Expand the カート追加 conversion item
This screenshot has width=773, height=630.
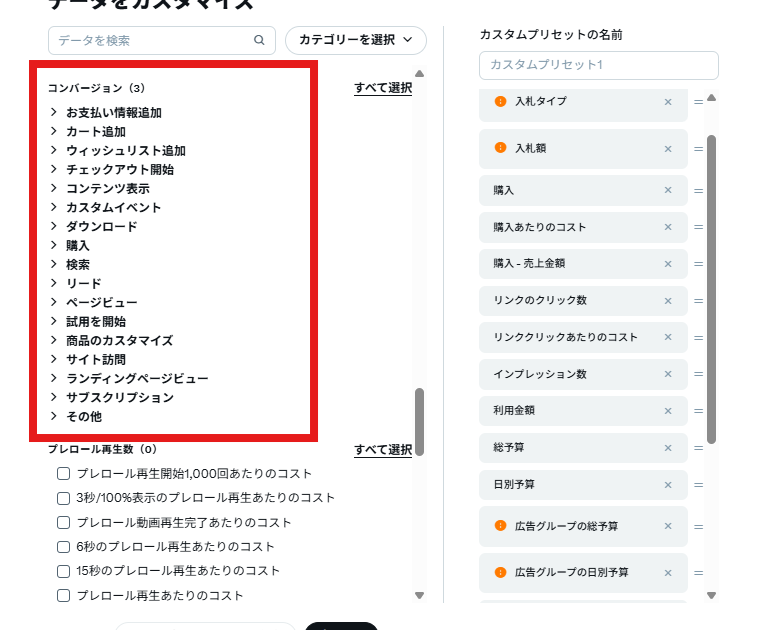click(x=54, y=132)
